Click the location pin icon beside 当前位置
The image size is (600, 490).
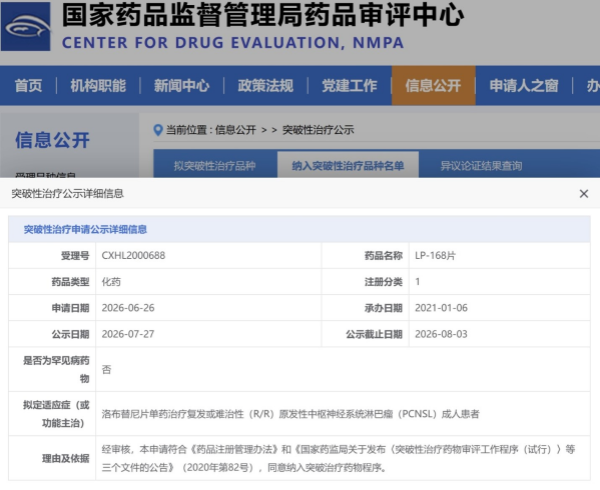click(x=158, y=130)
